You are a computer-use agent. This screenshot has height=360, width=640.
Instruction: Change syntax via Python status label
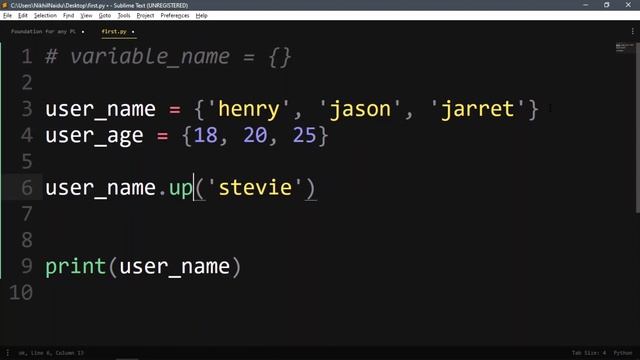coord(622,353)
